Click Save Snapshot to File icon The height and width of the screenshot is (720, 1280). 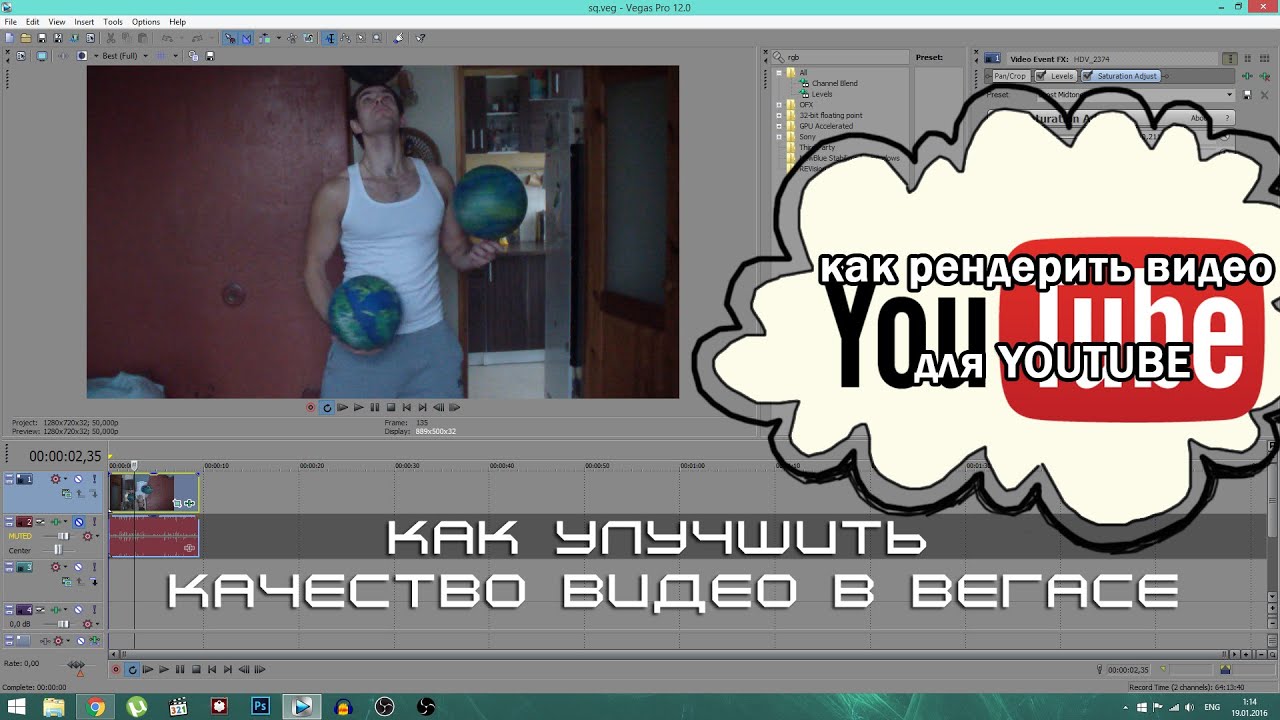[209, 56]
